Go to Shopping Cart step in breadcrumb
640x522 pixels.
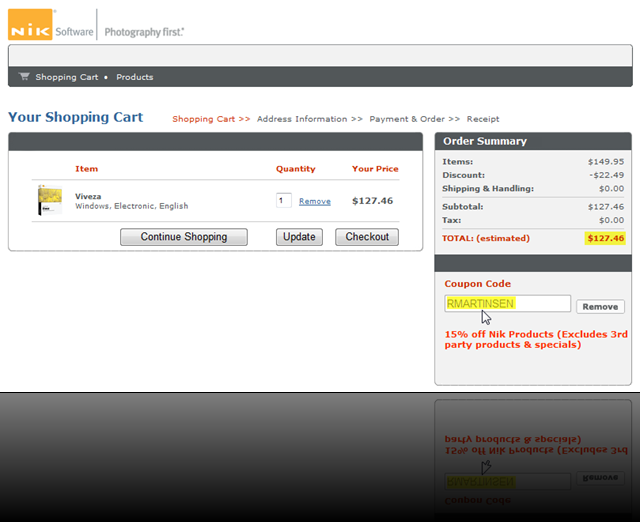pos(211,119)
